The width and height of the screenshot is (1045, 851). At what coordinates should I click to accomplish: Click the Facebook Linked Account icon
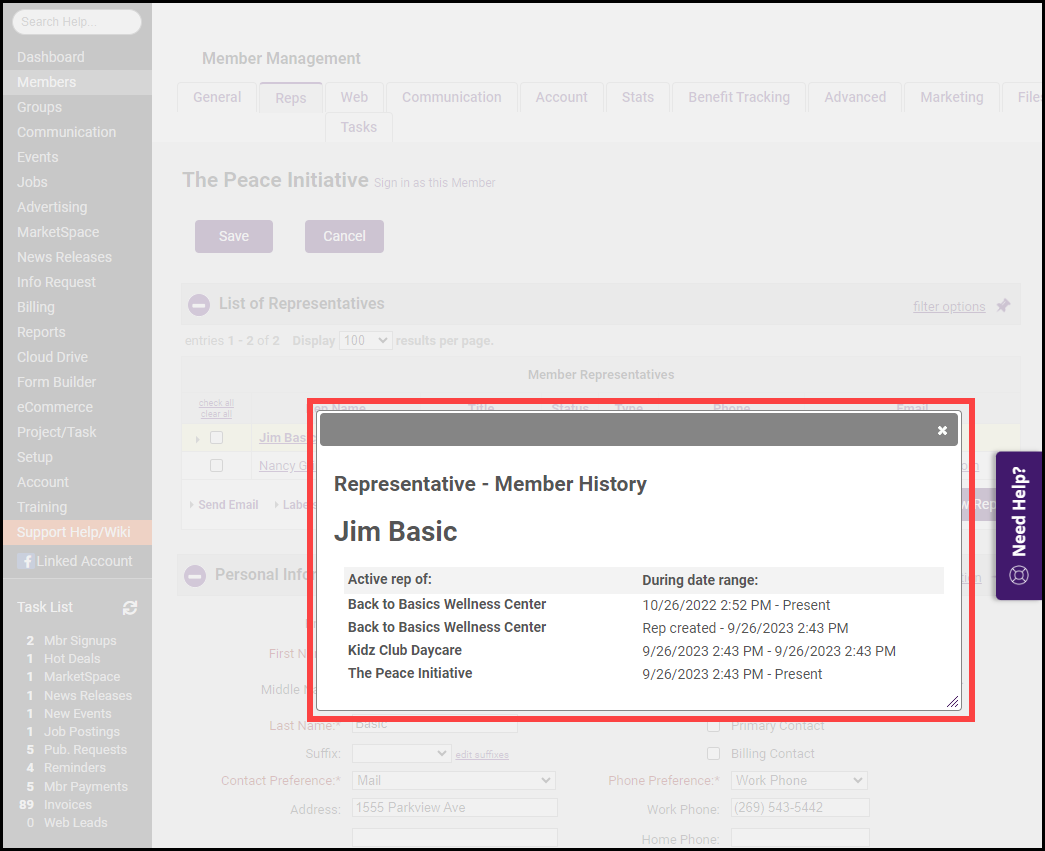pos(25,562)
